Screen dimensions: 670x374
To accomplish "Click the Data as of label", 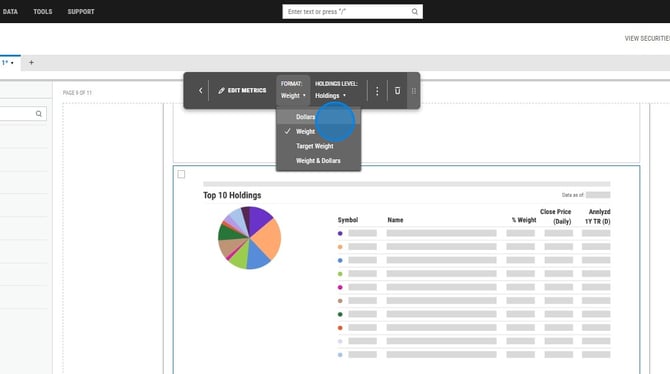I will click(573, 195).
